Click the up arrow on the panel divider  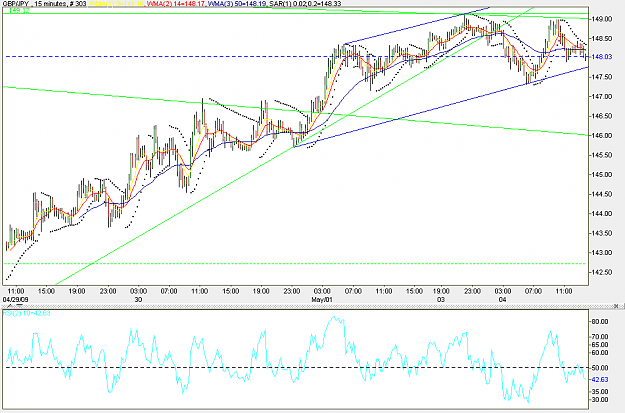pyautogui.click(x=10, y=306)
